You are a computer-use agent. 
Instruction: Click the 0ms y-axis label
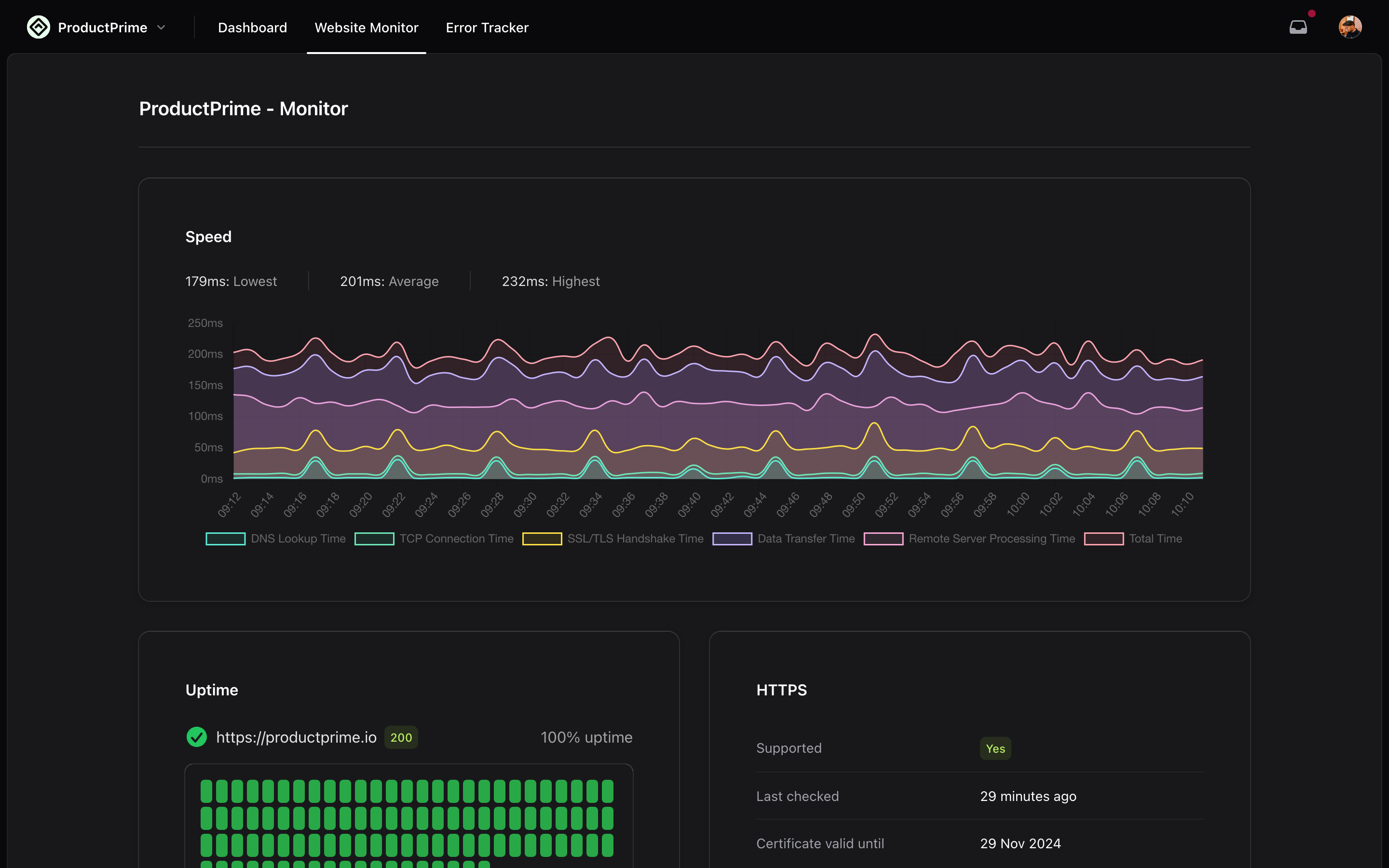coord(211,478)
